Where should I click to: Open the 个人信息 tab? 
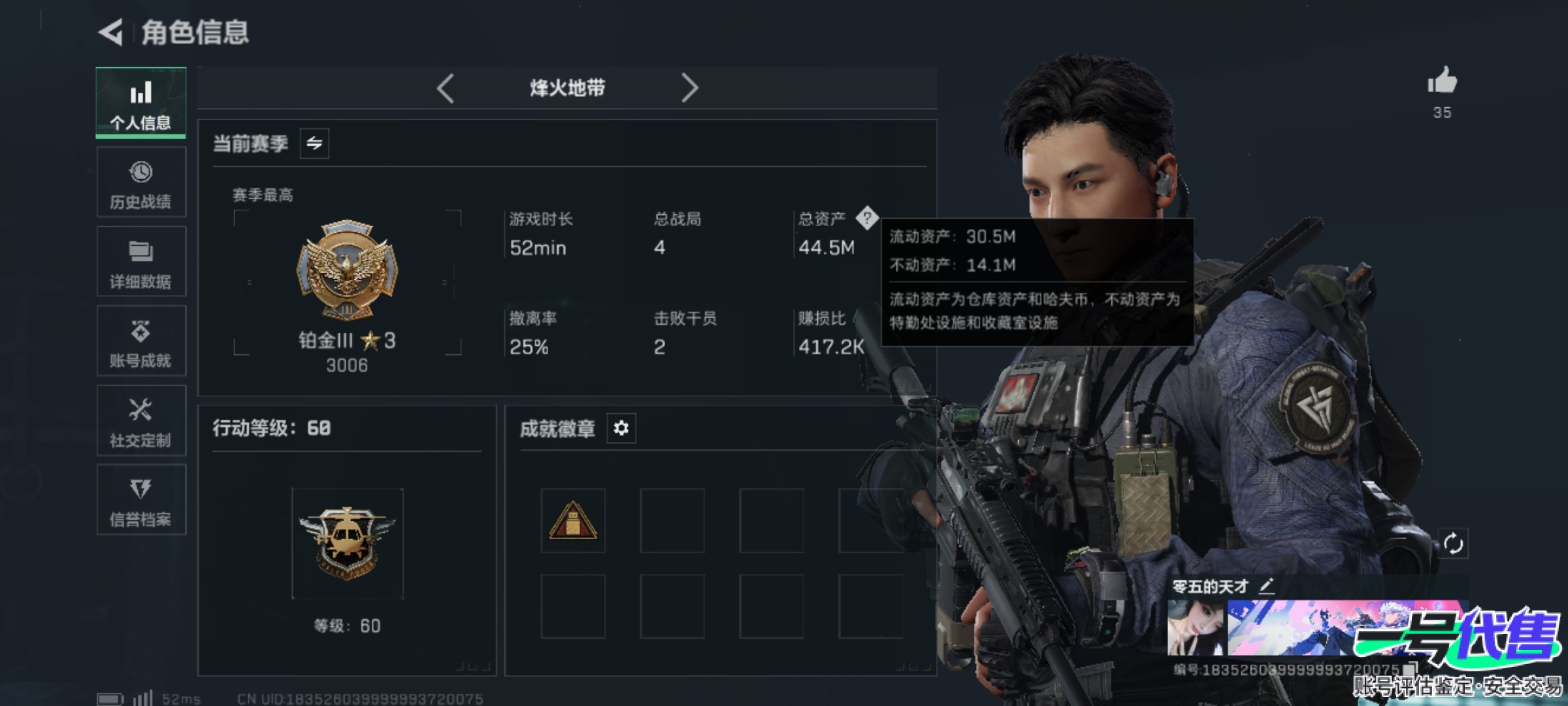141,103
